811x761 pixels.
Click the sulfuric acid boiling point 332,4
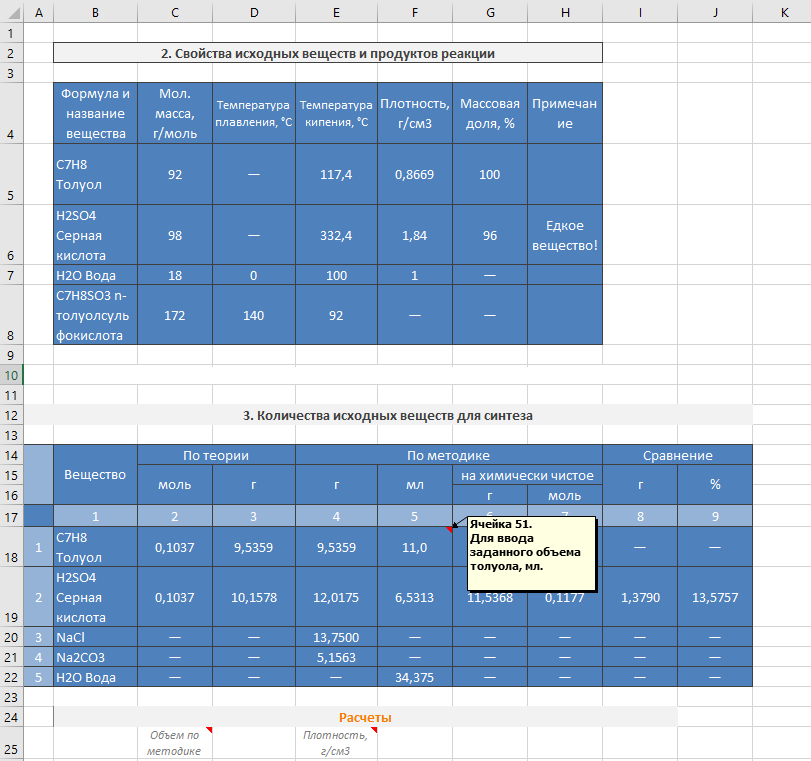[x=336, y=235]
